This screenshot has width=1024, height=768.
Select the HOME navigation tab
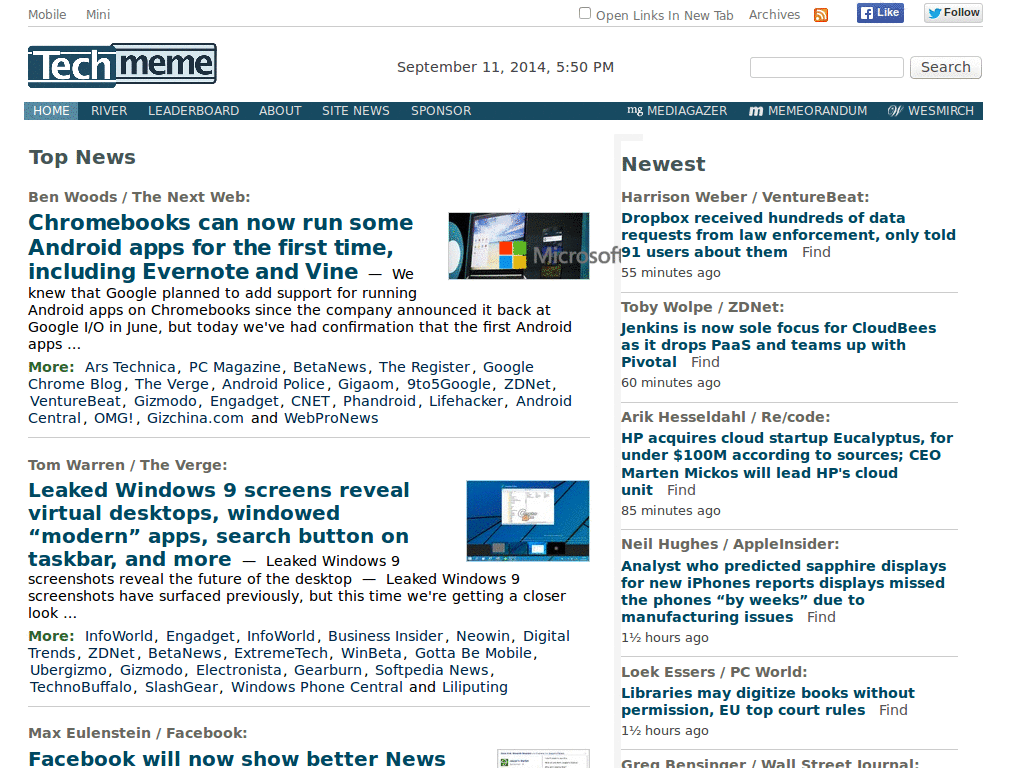pos(51,111)
